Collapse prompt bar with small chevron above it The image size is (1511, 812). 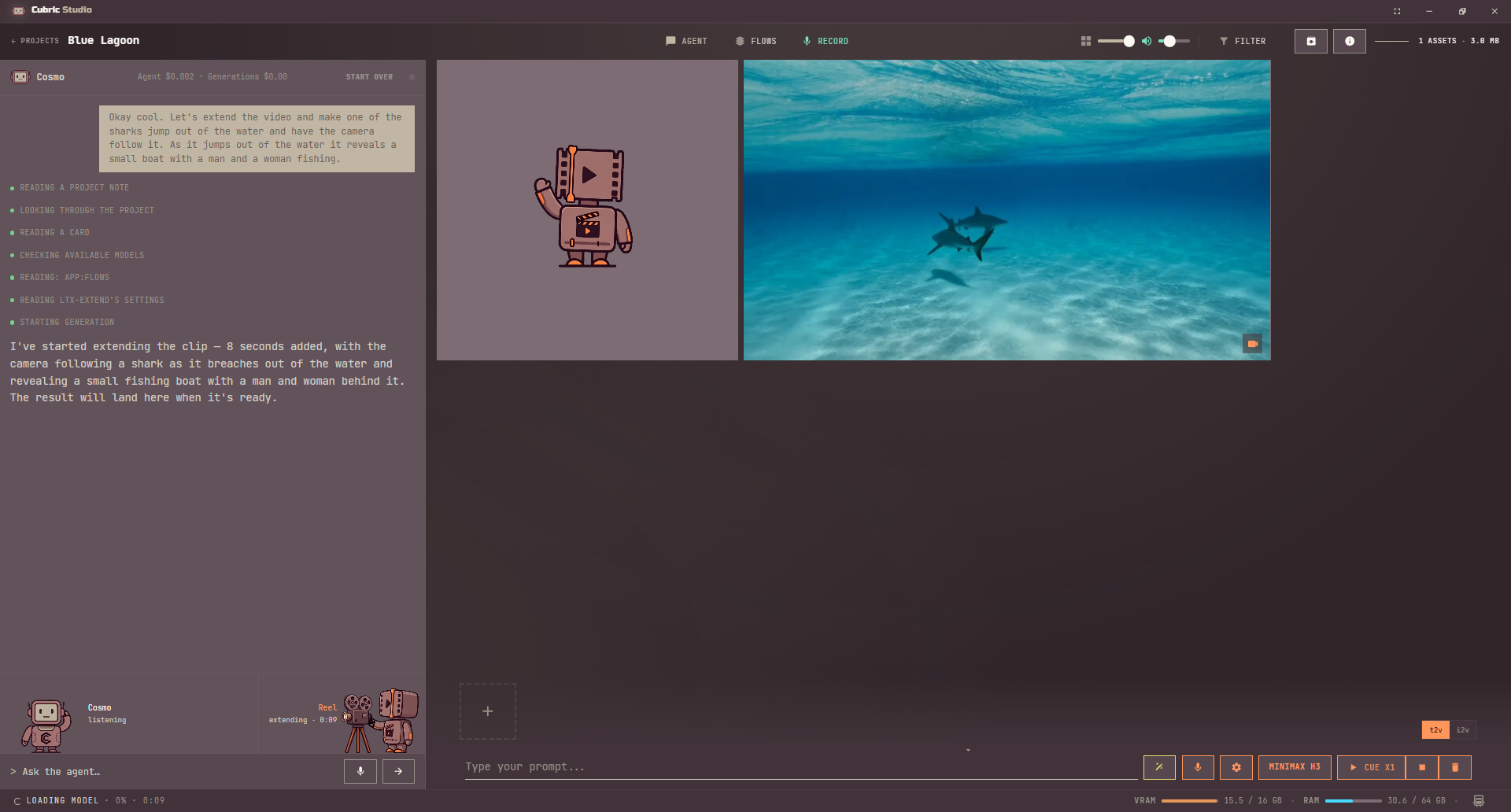coord(968,750)
